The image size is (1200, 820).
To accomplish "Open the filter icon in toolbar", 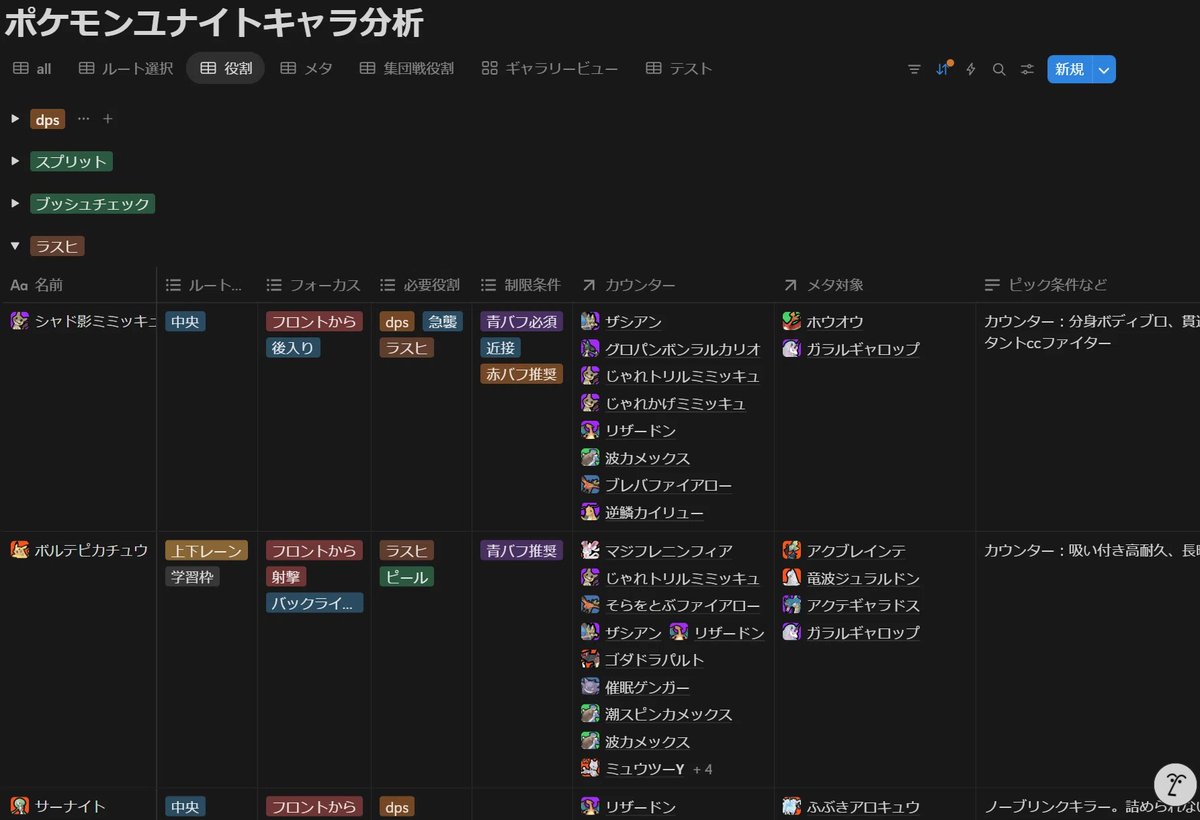I will [914, 69].
